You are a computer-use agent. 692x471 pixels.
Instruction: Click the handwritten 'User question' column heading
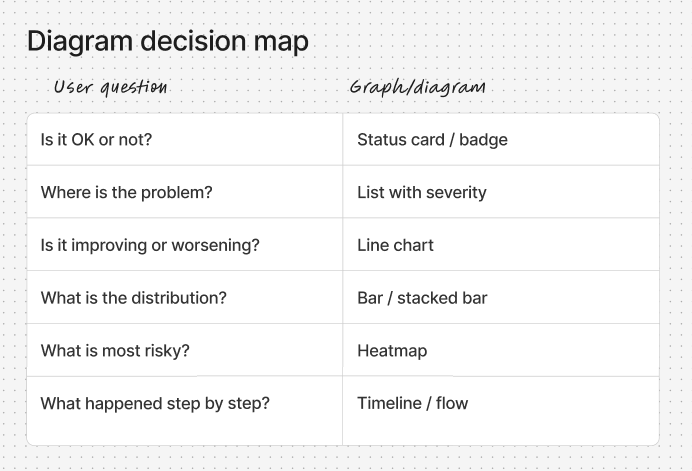[x=110, y=87]
